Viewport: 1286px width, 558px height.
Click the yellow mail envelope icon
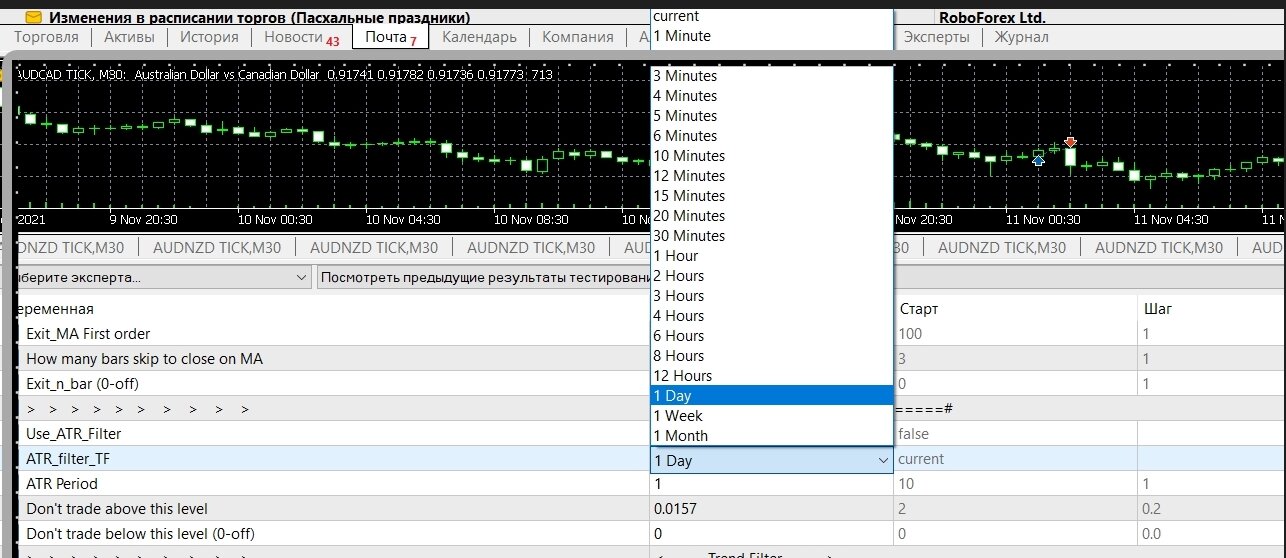click(x=33, y=17)
